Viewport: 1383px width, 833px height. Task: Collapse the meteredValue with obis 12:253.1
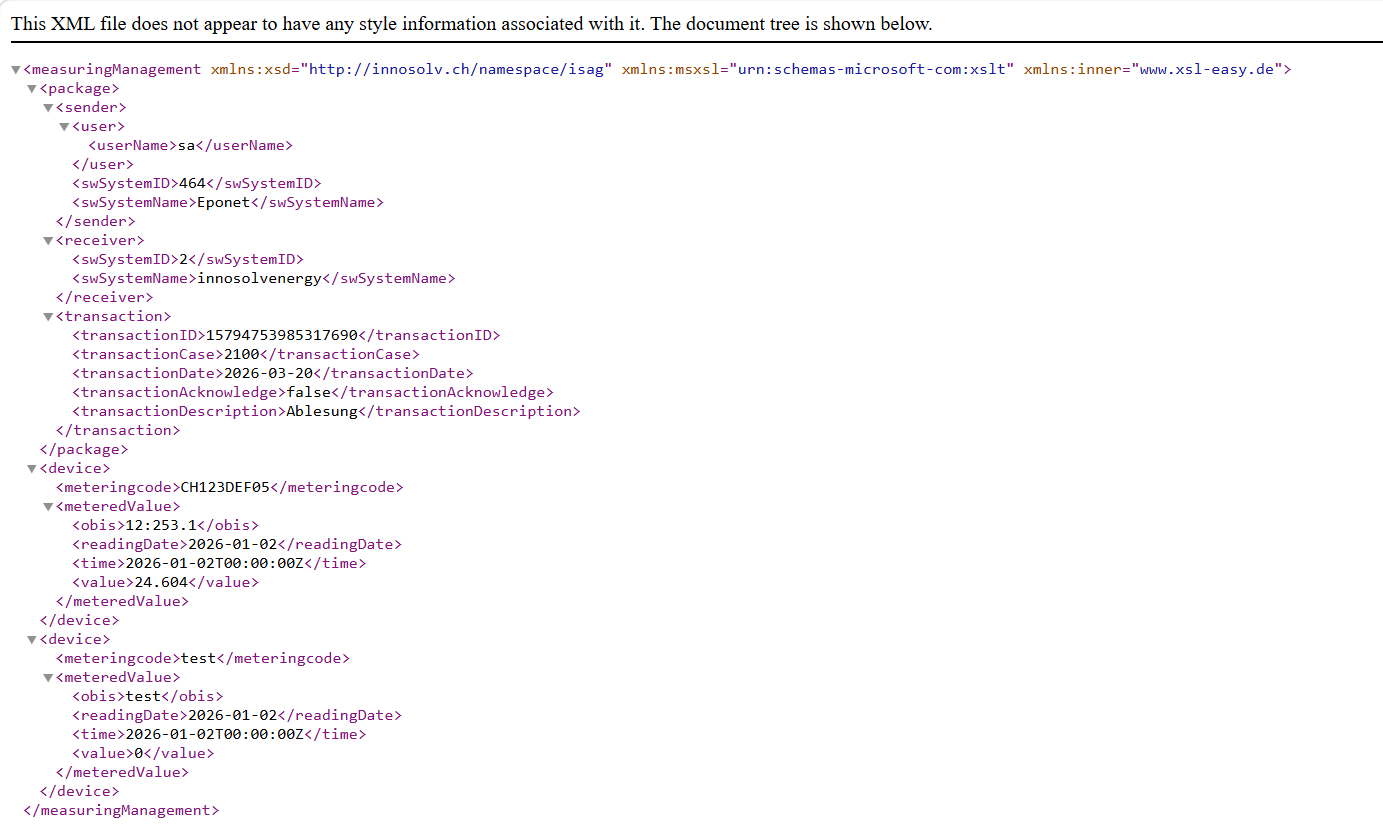(x=47, y=507)
